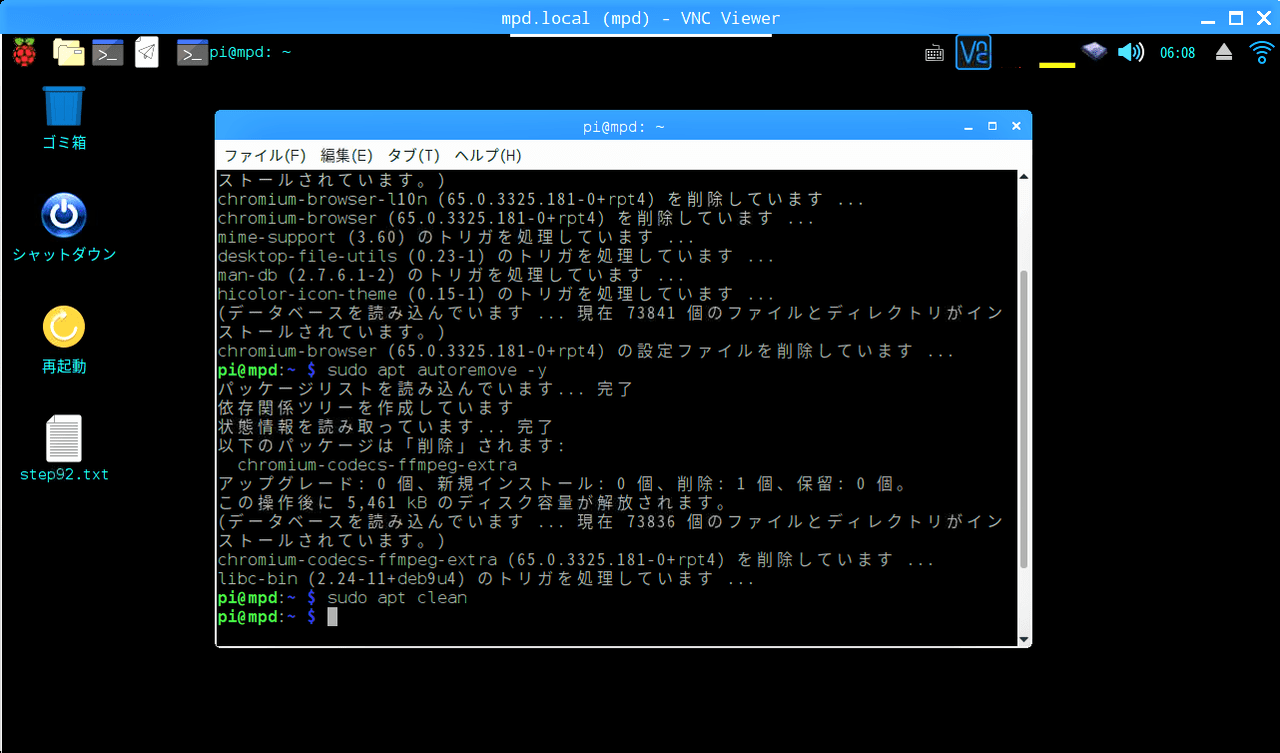Click the terminal scrollbar up arrow
Image resolution: width=1280 pixels, height=753 pixels.
(x=1023, y=178)
